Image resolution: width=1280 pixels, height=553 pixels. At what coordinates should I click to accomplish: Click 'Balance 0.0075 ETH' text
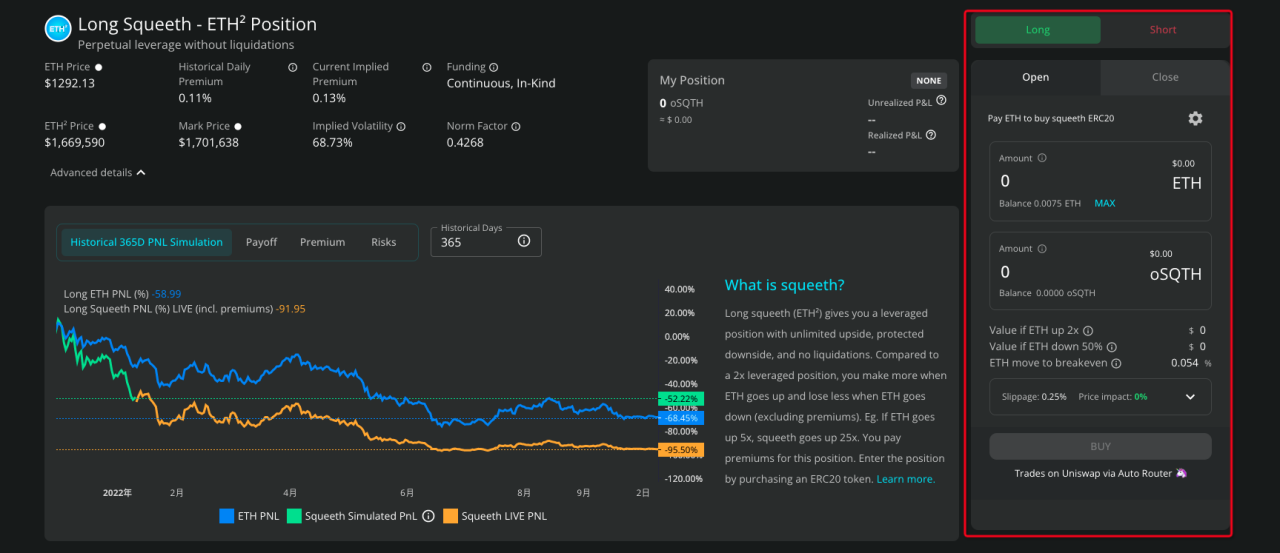[1040, 203]
